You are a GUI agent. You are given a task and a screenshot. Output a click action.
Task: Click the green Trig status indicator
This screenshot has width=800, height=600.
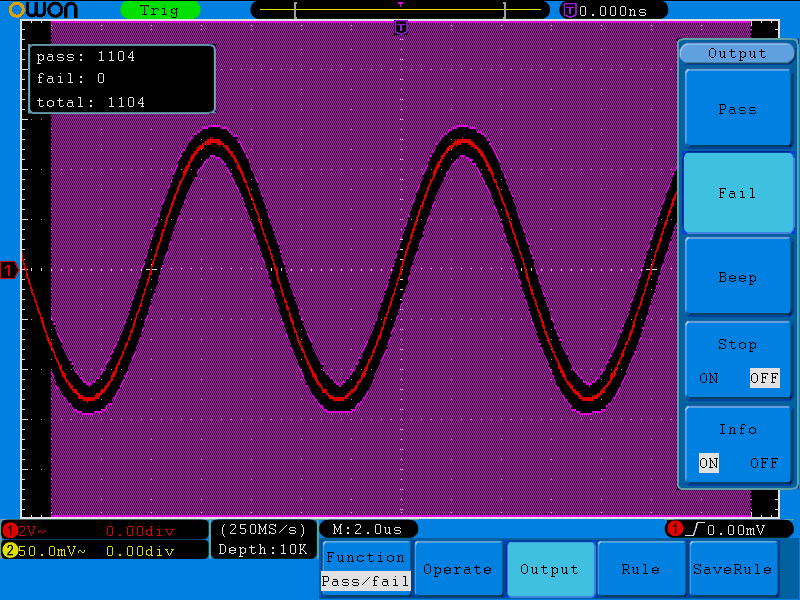point(160,10)
